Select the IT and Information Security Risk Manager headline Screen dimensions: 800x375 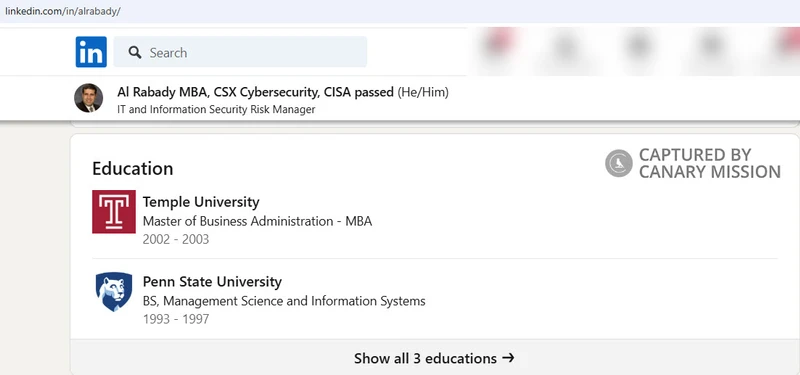coord(216,109)
